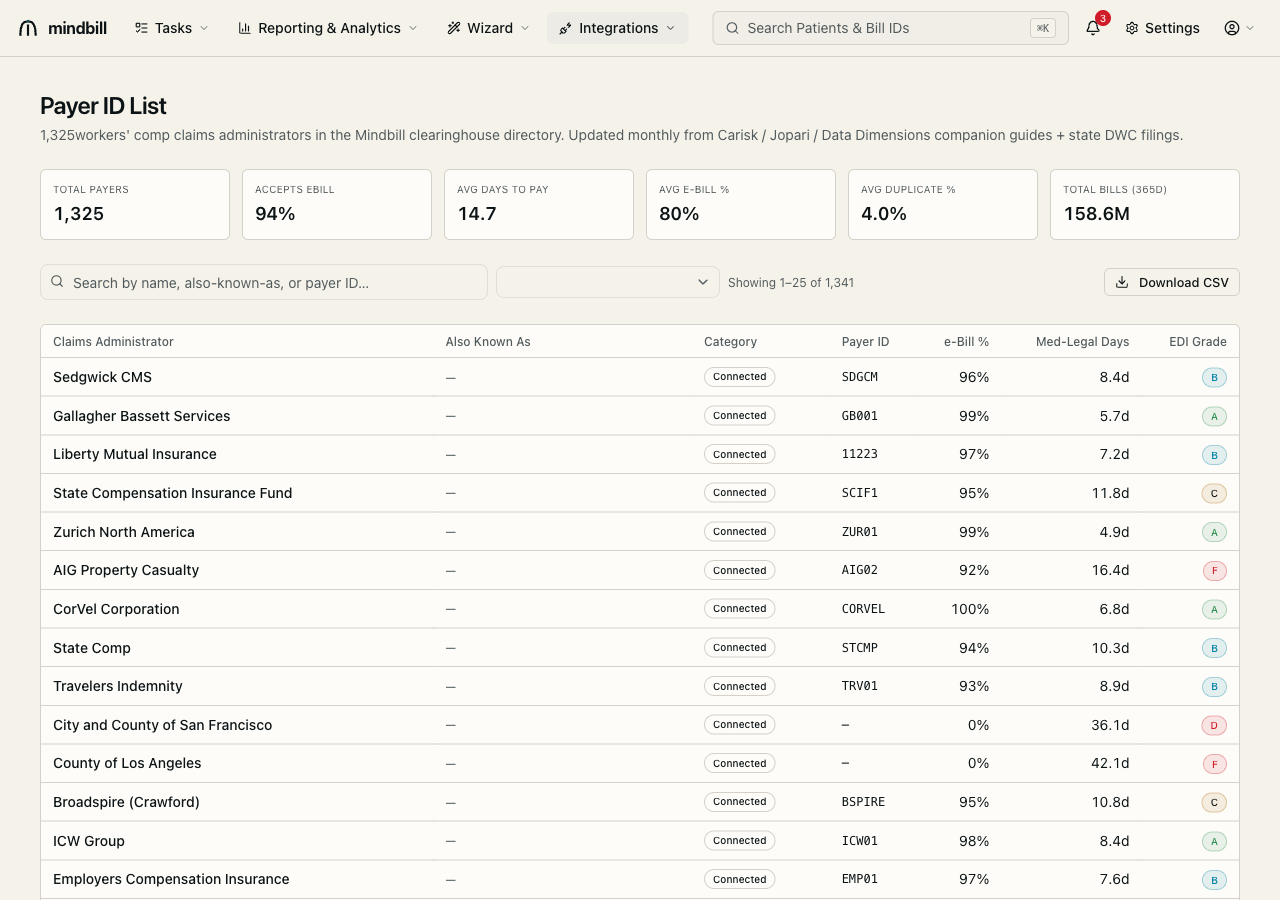Click the mindbill logo icon
The image size is (1280, 900).
28,28
